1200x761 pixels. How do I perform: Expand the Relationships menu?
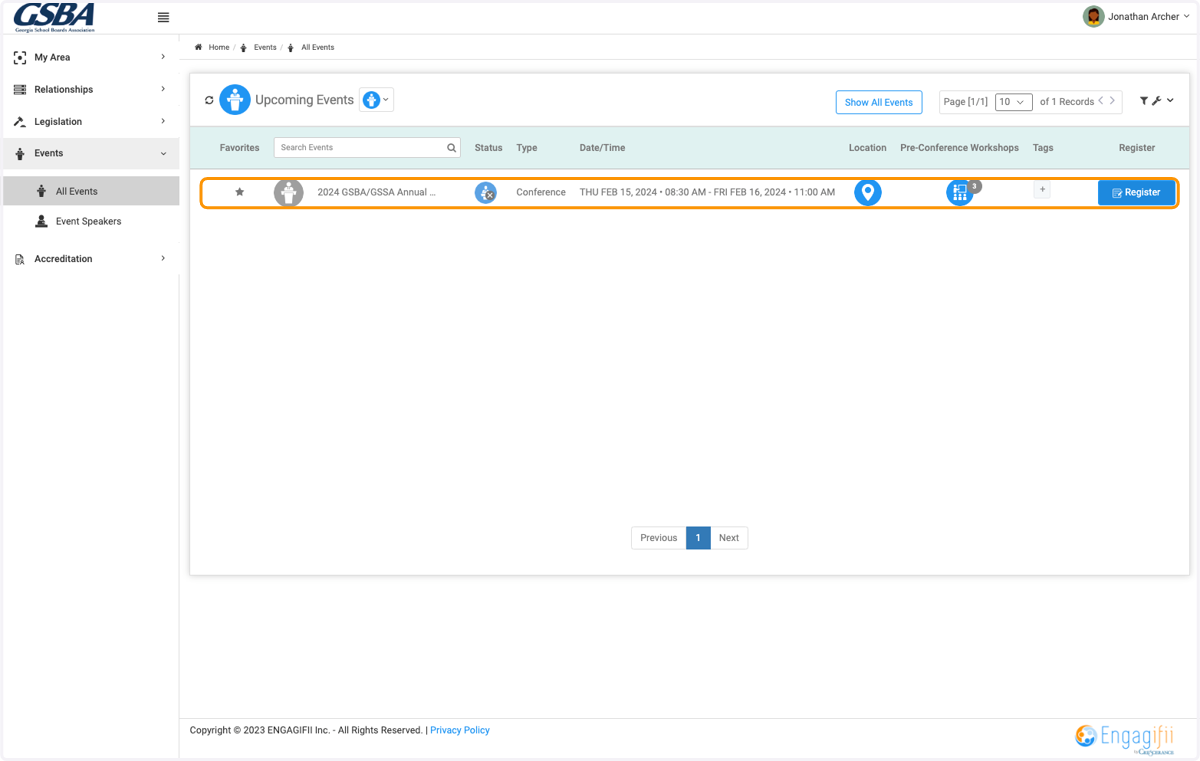pos(91,89)
